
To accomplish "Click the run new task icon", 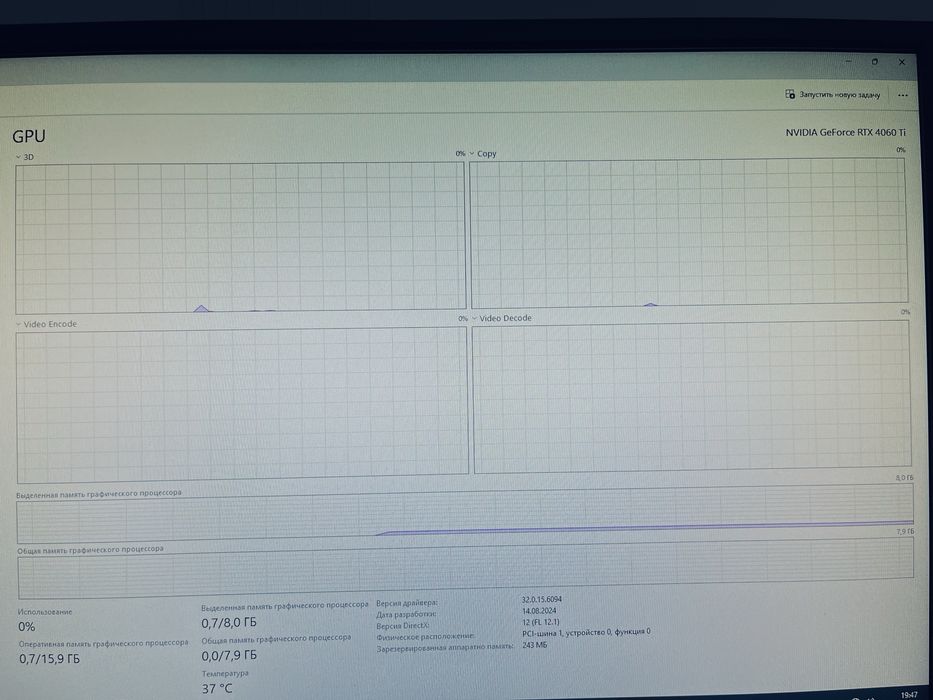I will 790,94.
